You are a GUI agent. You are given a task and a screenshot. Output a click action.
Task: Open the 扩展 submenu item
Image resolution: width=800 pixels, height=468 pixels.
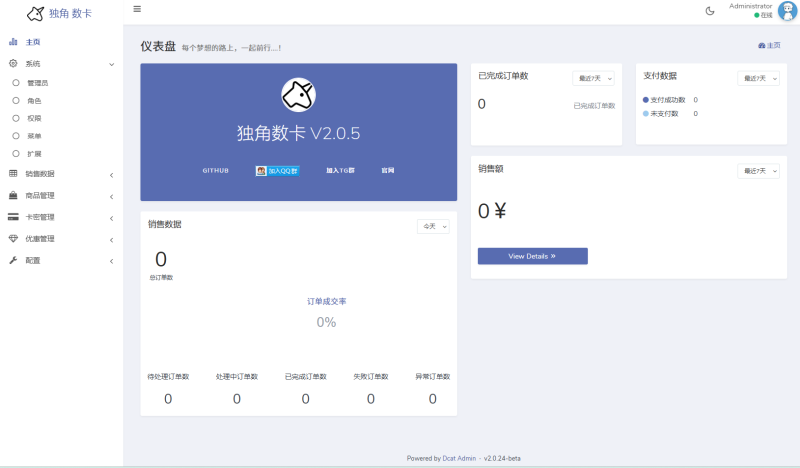click(34, 154)
